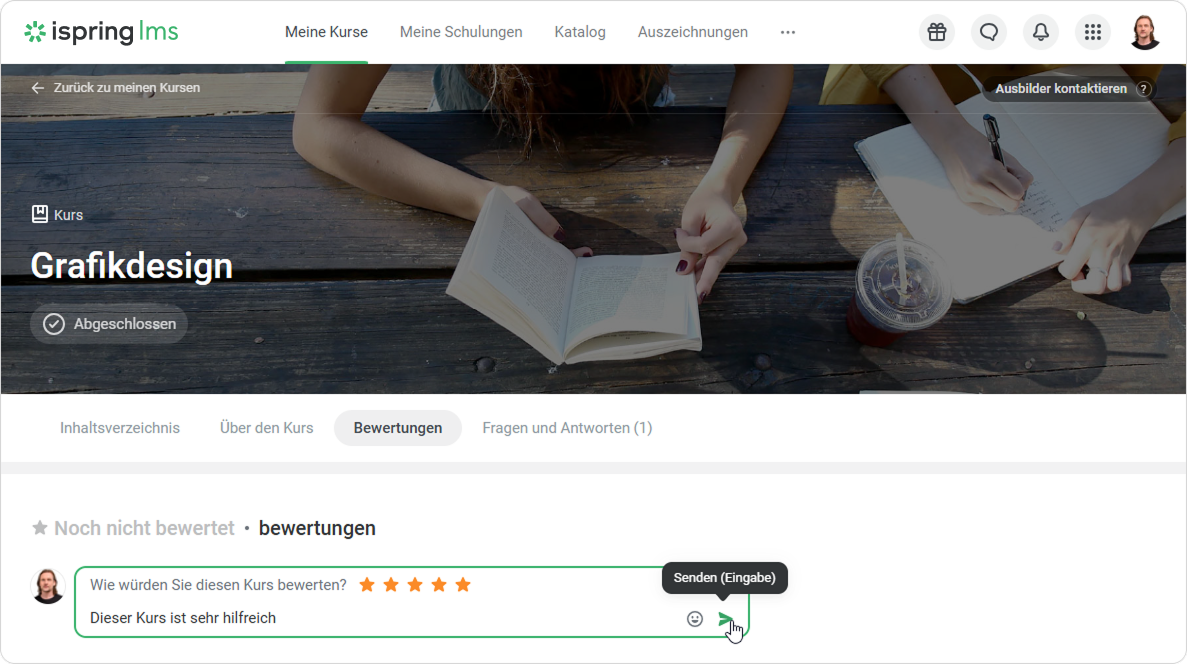Viewport: 1187px width, 664px height.
Task: Go to Meine Schulungen
Action: 461,32
